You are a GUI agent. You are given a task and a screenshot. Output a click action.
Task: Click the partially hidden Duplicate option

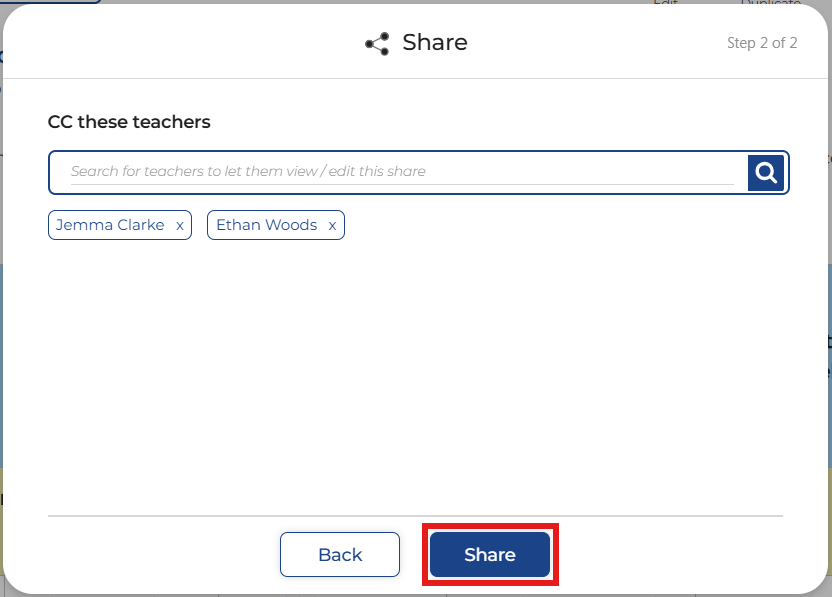770,3
